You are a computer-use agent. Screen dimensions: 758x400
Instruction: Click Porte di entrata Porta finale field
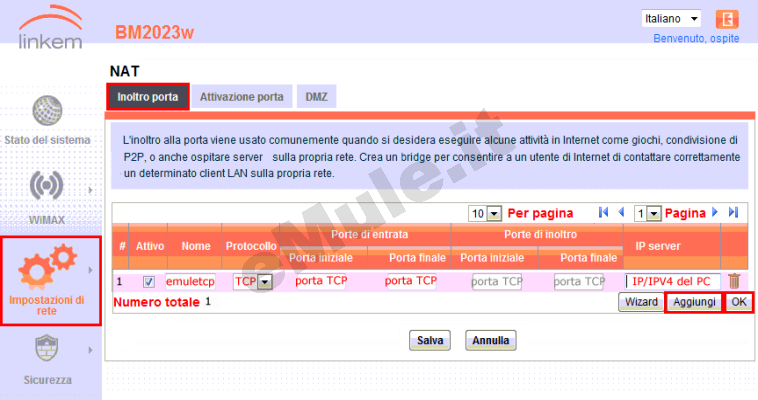pos(410,281)
